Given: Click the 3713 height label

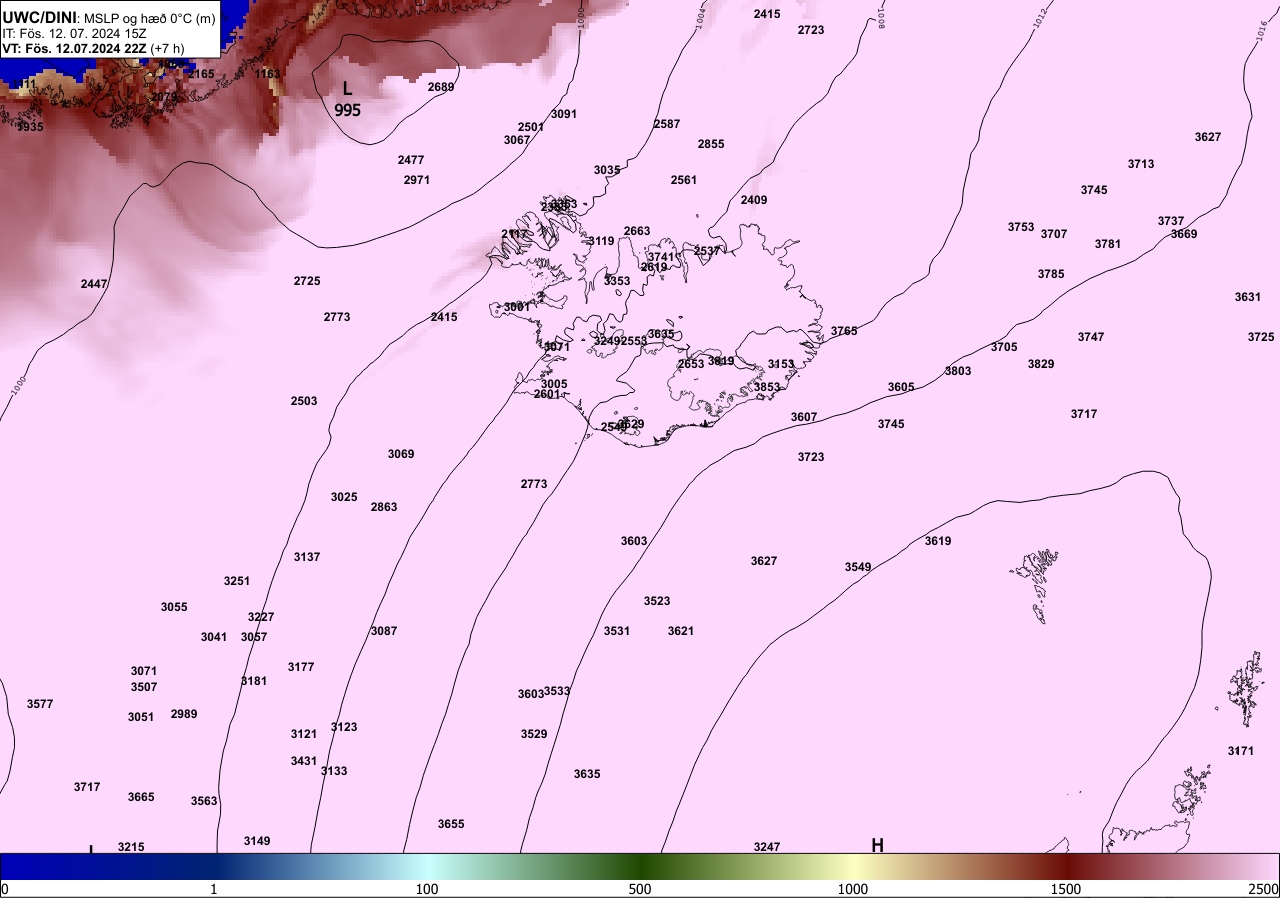Looking at the screenshot, I should (x=1141, y=164).
